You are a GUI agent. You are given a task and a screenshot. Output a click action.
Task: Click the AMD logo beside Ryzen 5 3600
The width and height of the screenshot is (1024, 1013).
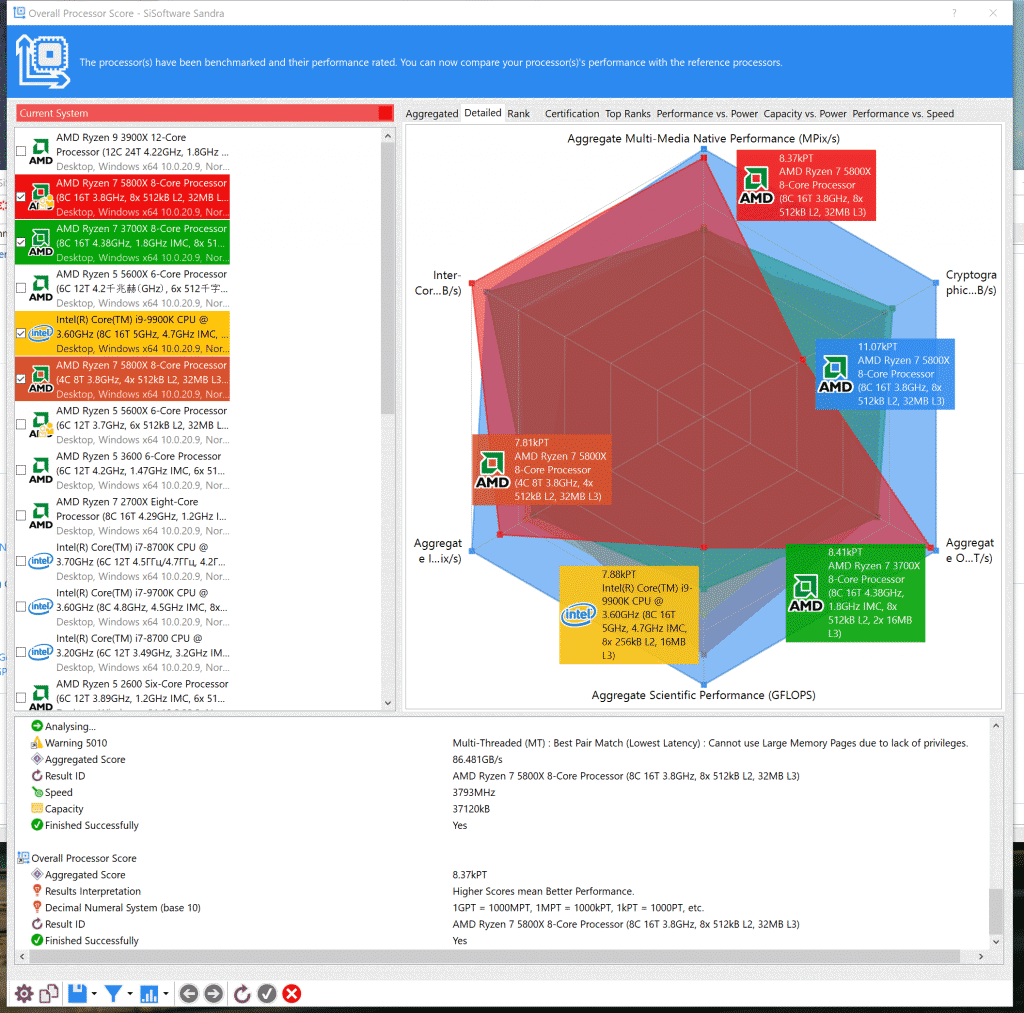40,470
